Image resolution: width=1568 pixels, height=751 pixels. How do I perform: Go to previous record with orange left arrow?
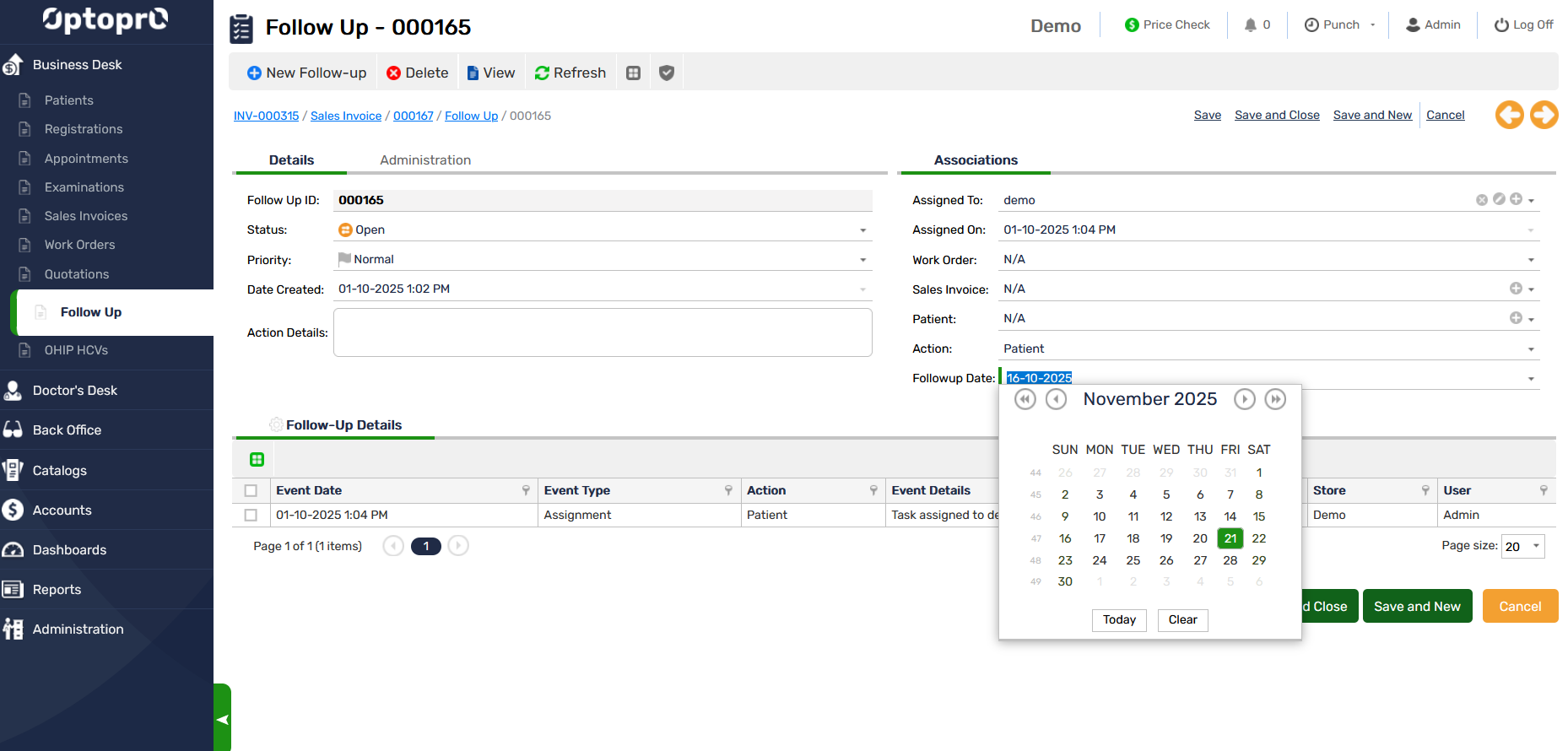click(x=1509, y=115)
